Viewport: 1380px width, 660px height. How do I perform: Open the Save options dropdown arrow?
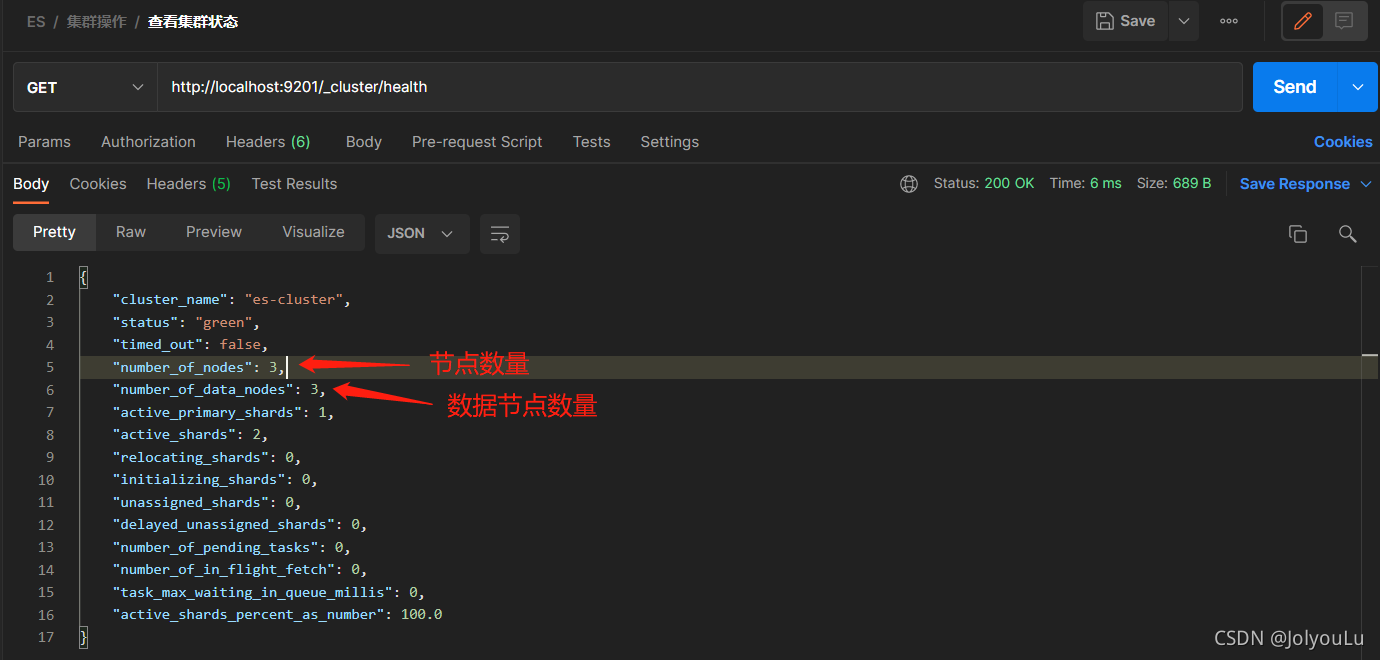pyautogui.click(x=1183, y=21)
